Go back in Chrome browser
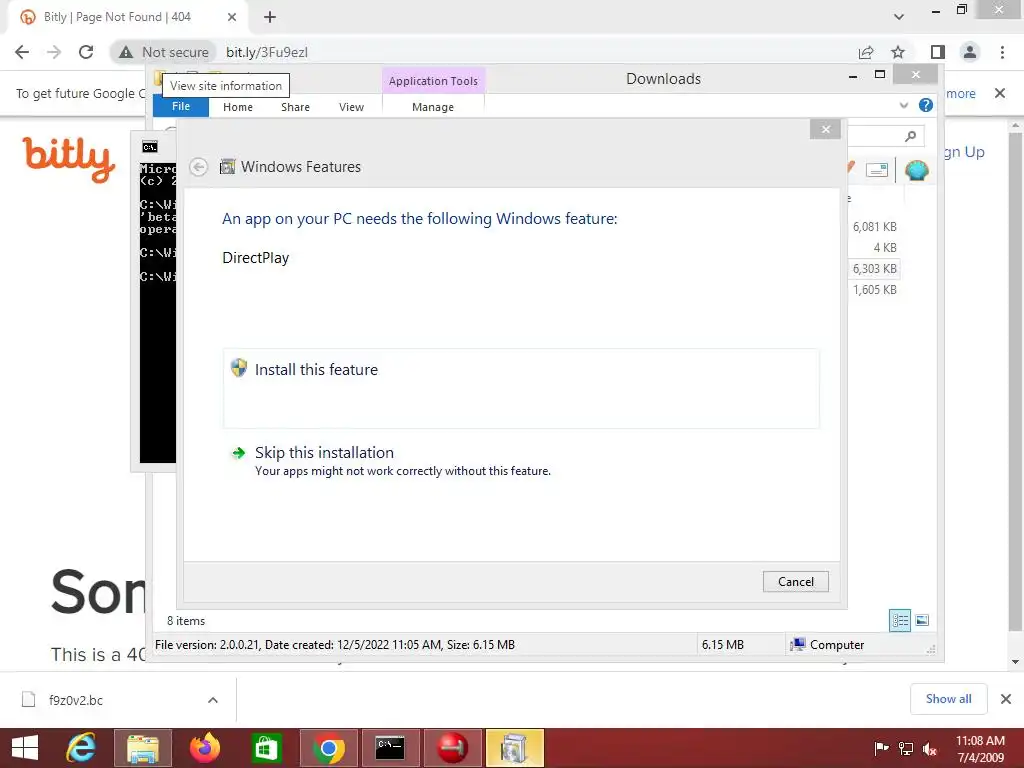1024x768 pixels. [x=22, y=52]
